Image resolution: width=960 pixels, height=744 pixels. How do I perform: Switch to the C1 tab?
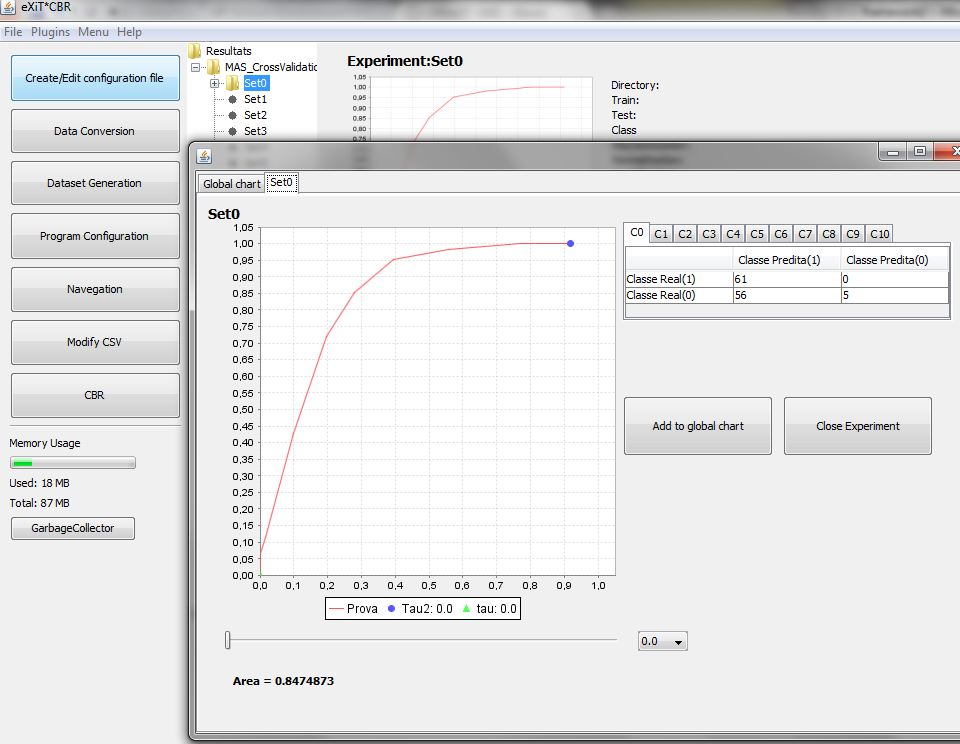[661, 234]
